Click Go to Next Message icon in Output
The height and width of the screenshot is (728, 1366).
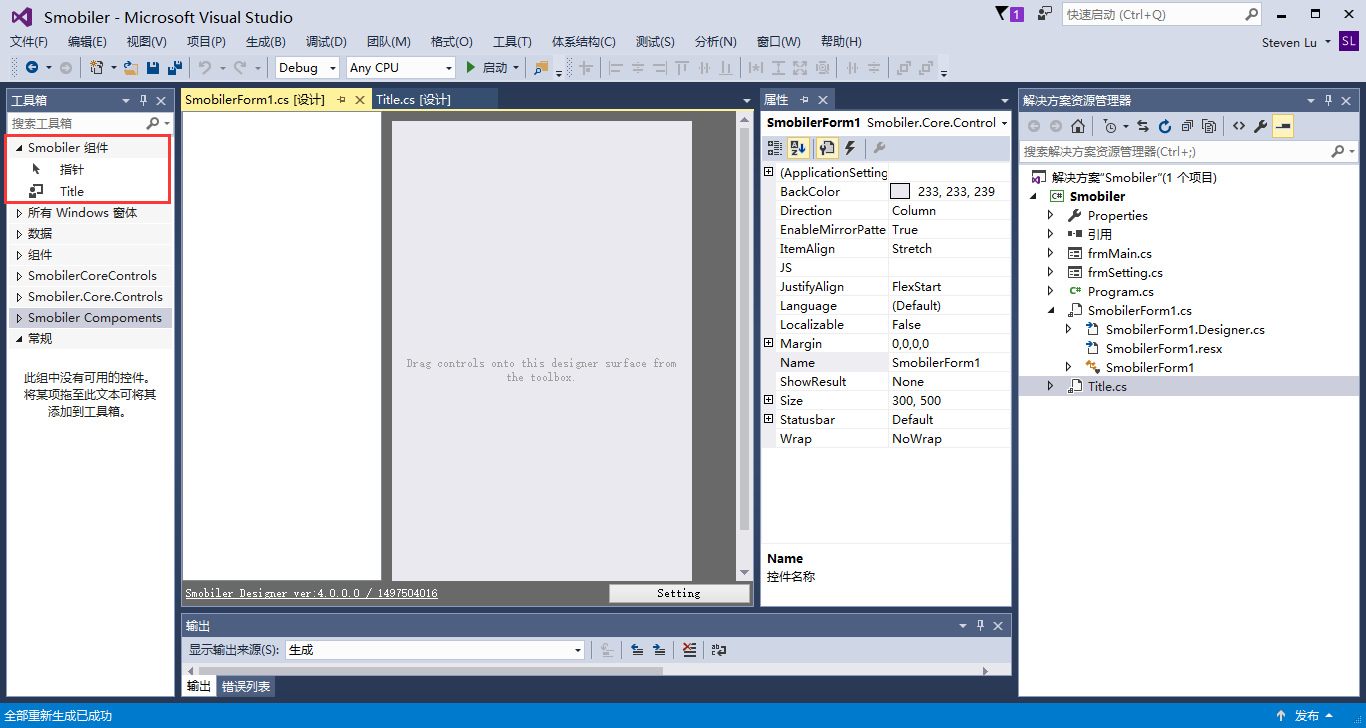pyautogui.click(x=659, y=650)
